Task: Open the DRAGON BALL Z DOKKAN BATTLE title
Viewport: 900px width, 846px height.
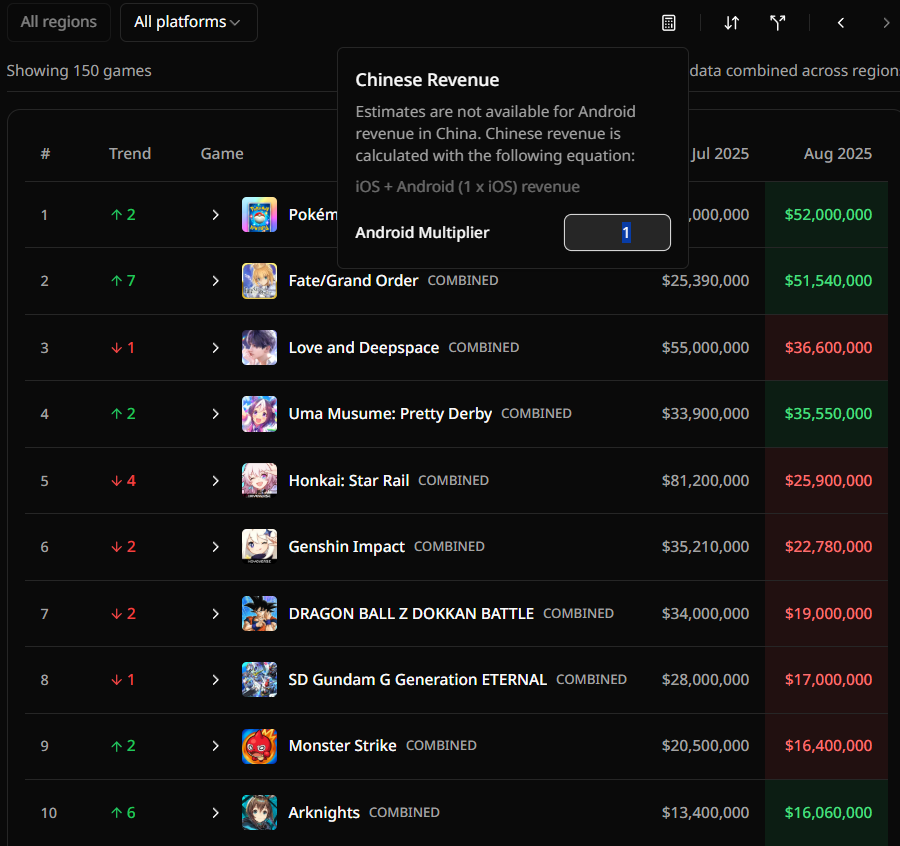Action: click(x=411, y=614)
